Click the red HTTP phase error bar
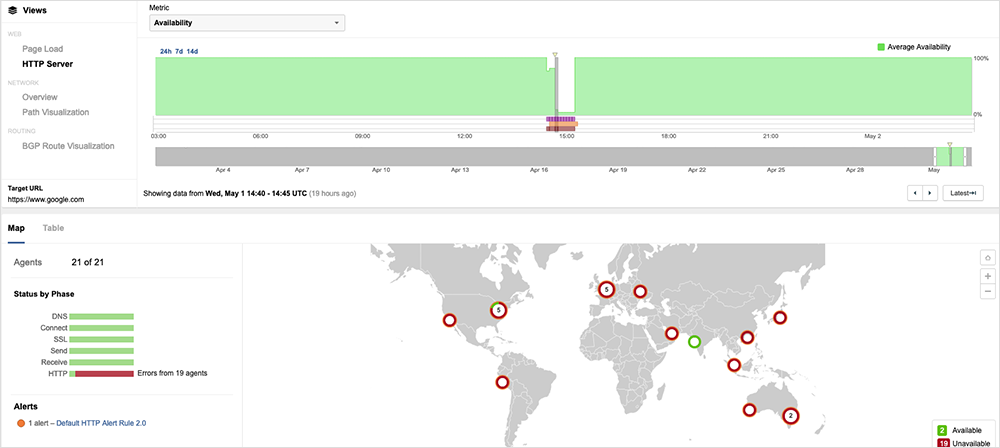 [x=104, y=373]
